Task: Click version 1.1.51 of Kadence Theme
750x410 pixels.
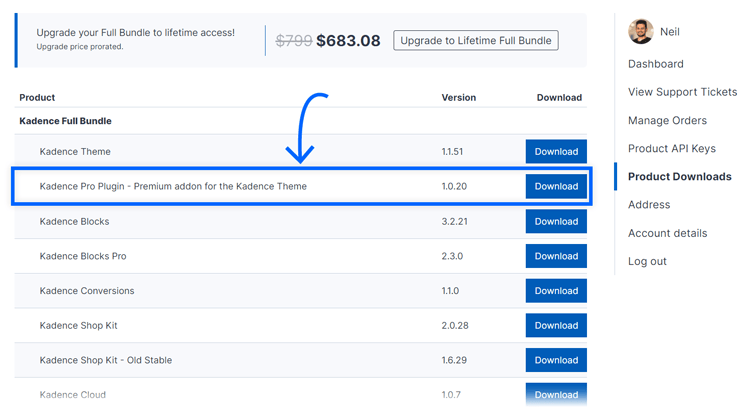Action: [452, 152]
